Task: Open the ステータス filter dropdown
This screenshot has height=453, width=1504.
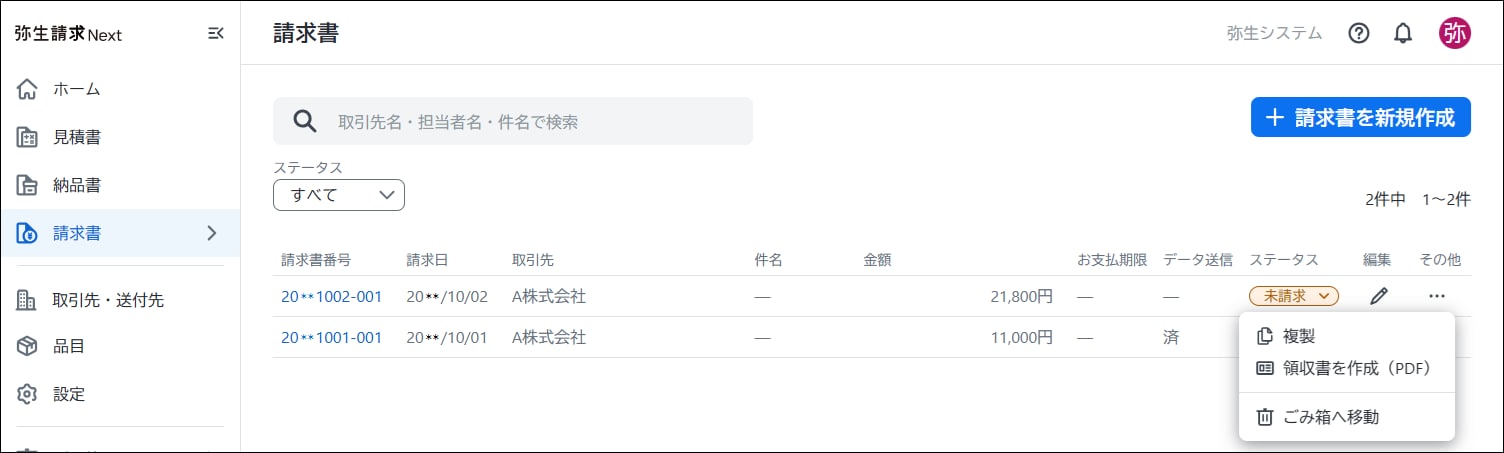Action: pyautogui.click(x=338, y=195)
